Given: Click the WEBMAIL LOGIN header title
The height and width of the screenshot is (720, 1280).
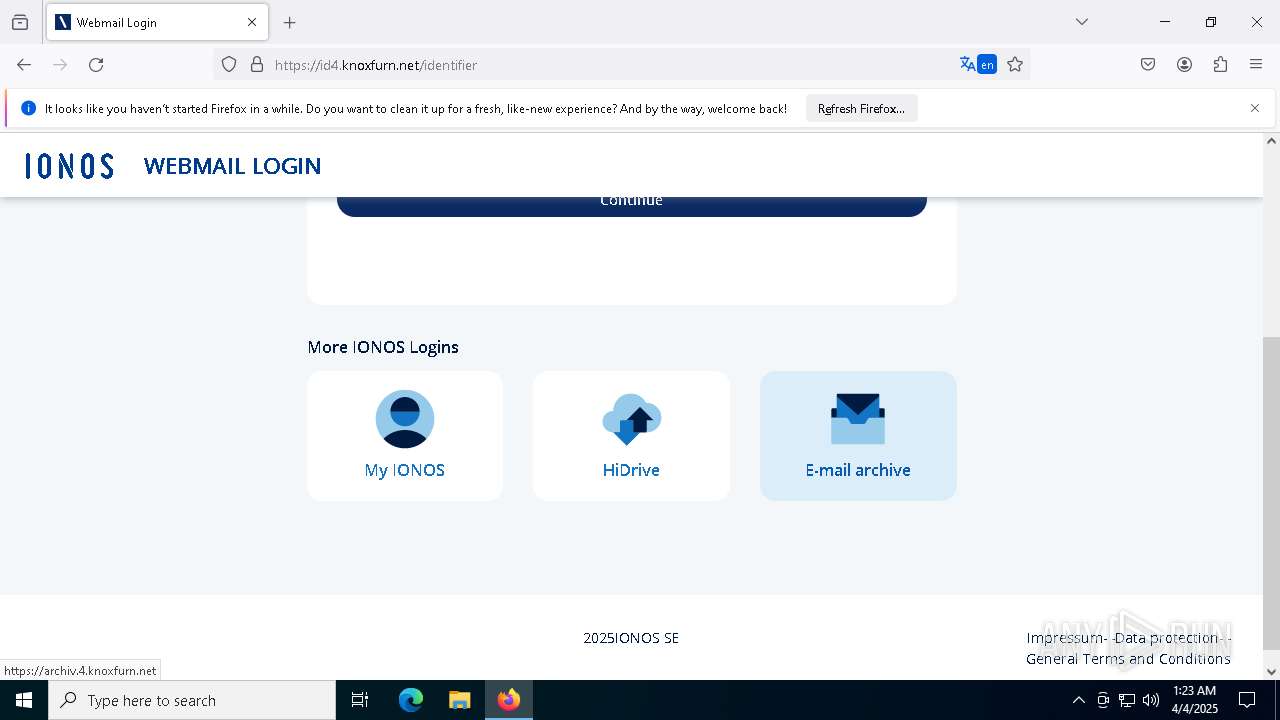Looking at the screenshot, I should [232, 166].
